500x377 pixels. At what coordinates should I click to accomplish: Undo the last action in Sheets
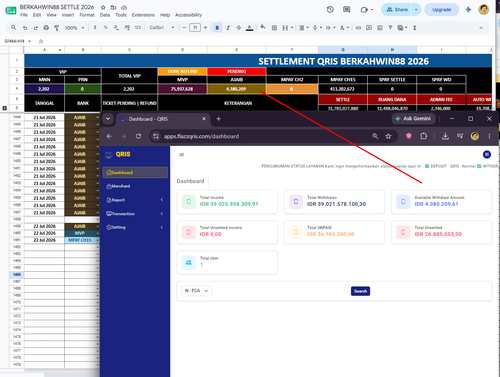point(25,28)
